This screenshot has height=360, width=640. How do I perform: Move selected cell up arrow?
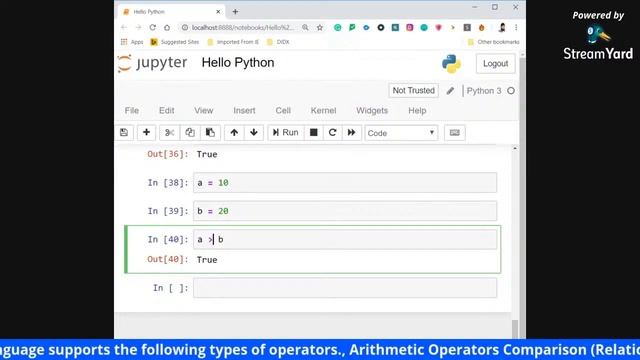click(x=234, y=133)
